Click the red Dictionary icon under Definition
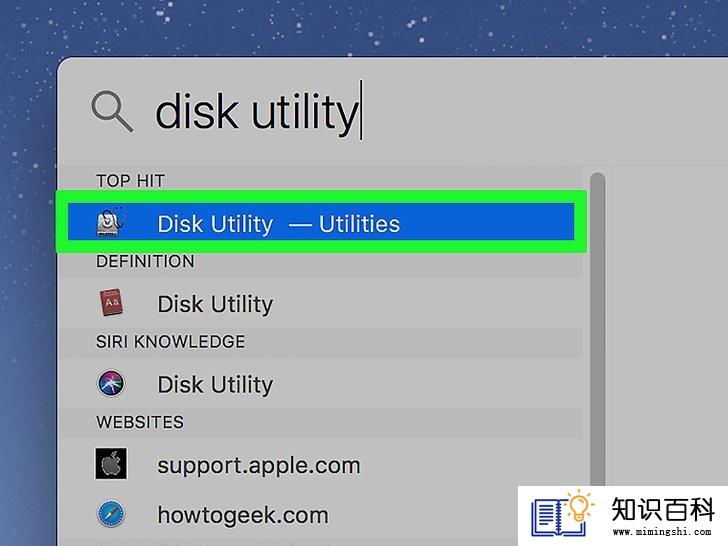The height and width of the screenshot is (546, 728). tap(111, 302)
